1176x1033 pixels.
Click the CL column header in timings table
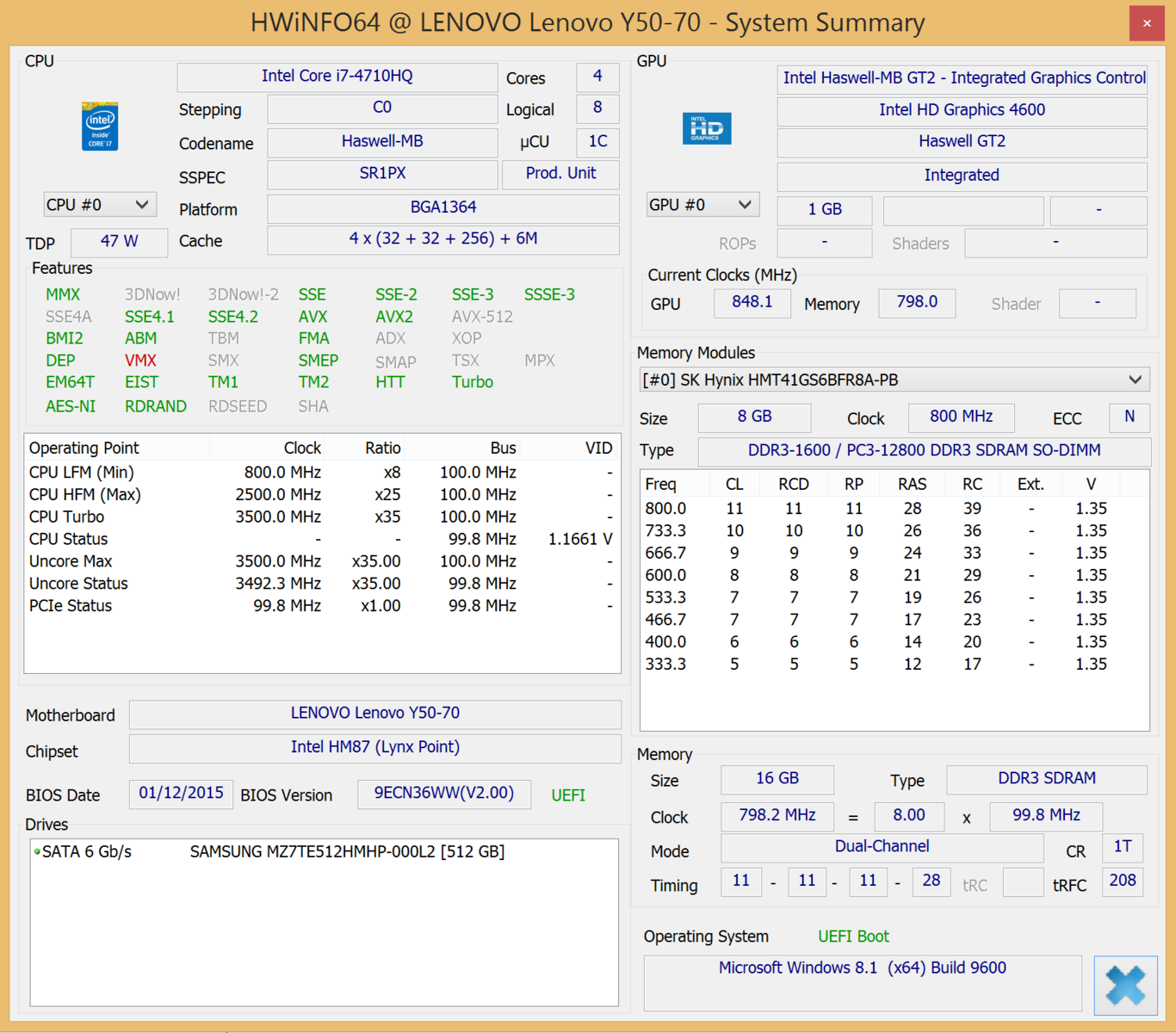(734, 485)
